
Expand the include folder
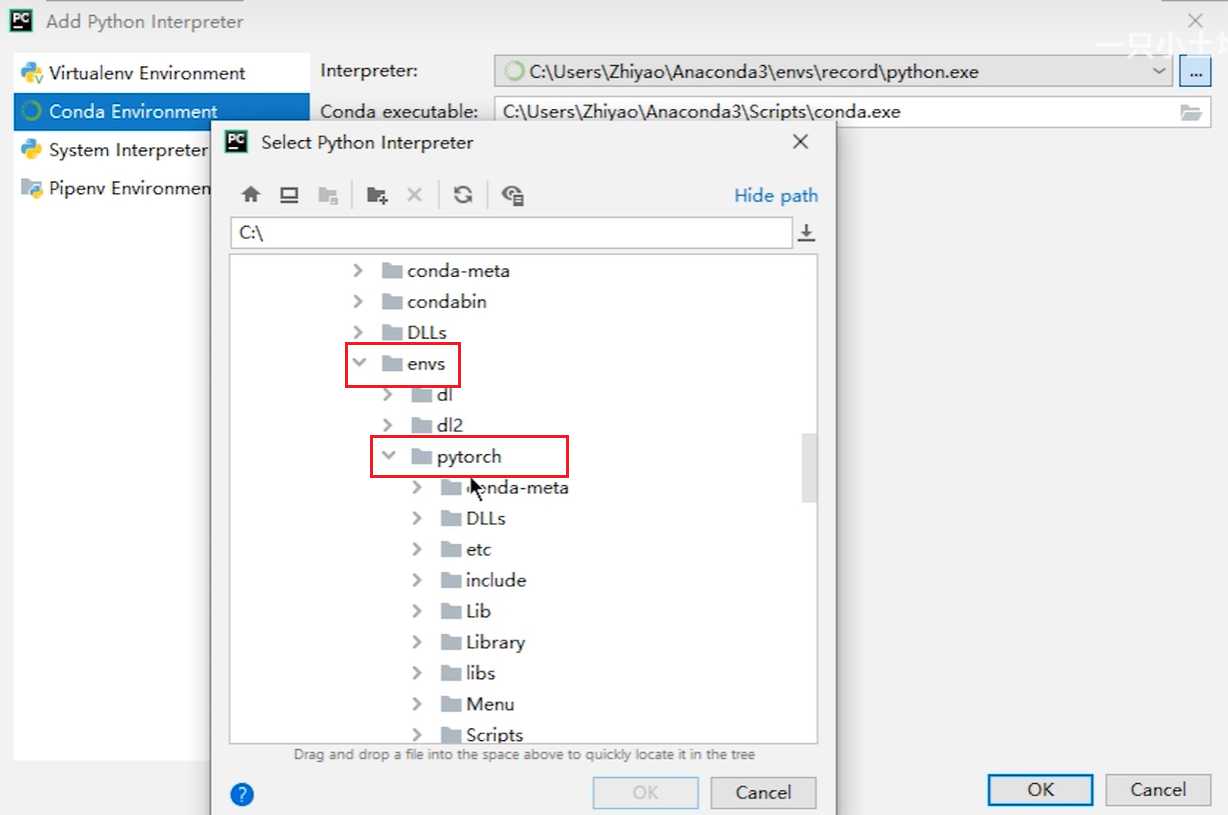[417, 581]
